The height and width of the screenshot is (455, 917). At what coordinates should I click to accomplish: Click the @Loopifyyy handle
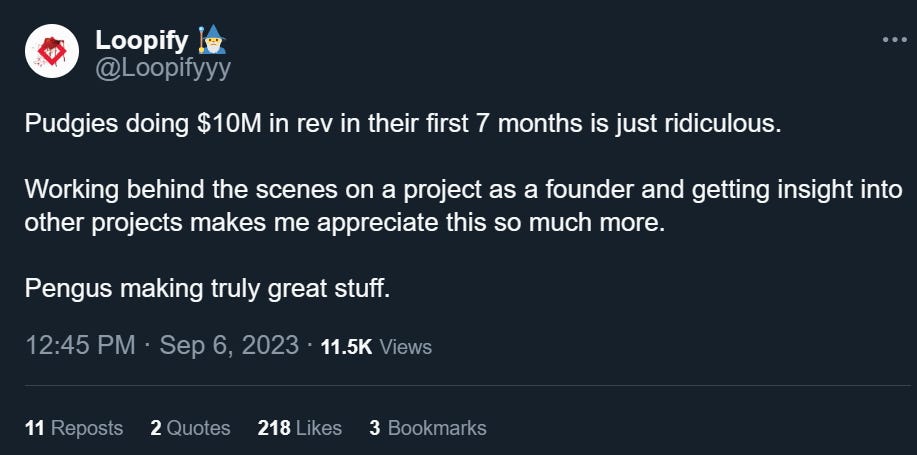163,68
